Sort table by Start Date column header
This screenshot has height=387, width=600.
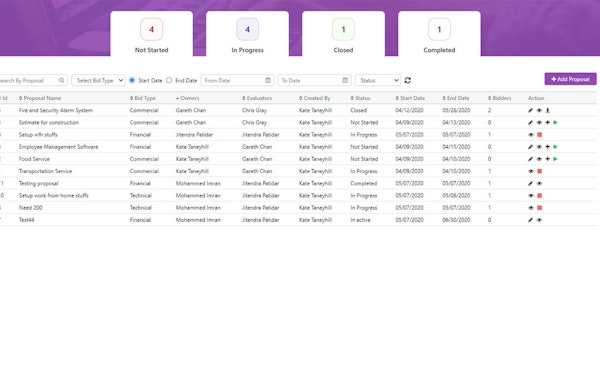point(410,98)
